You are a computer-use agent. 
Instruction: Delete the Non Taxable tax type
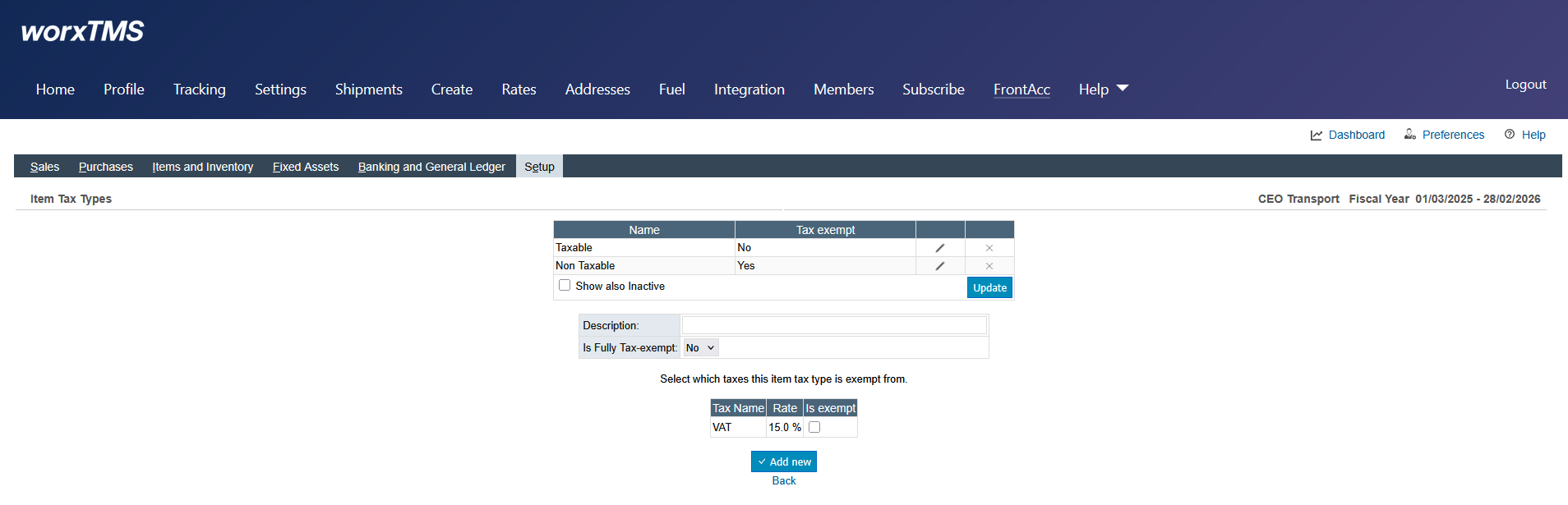pyautogui.click(x=989, y=266)
